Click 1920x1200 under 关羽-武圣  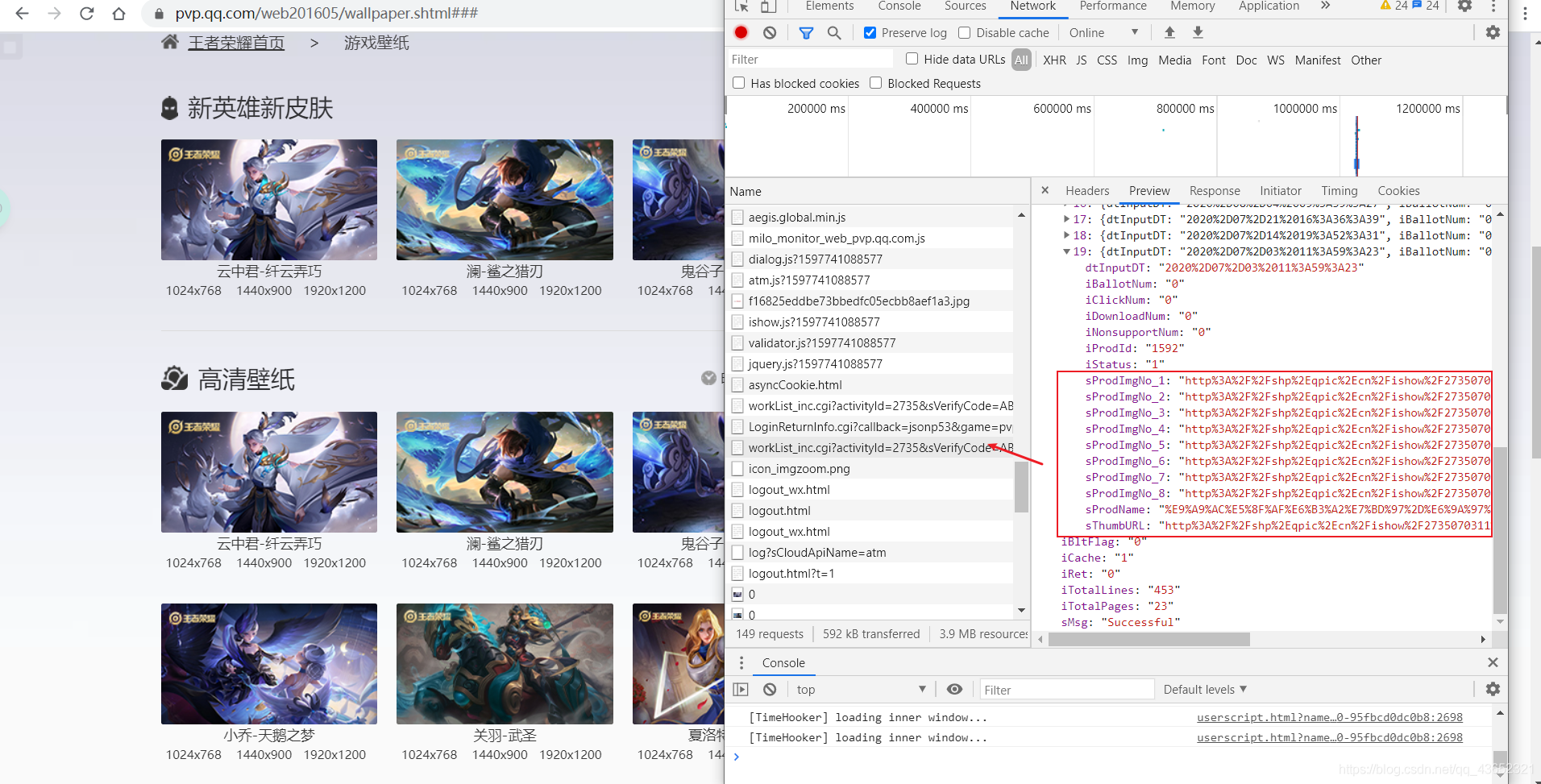pyautogui.click(x=571, y=754)
